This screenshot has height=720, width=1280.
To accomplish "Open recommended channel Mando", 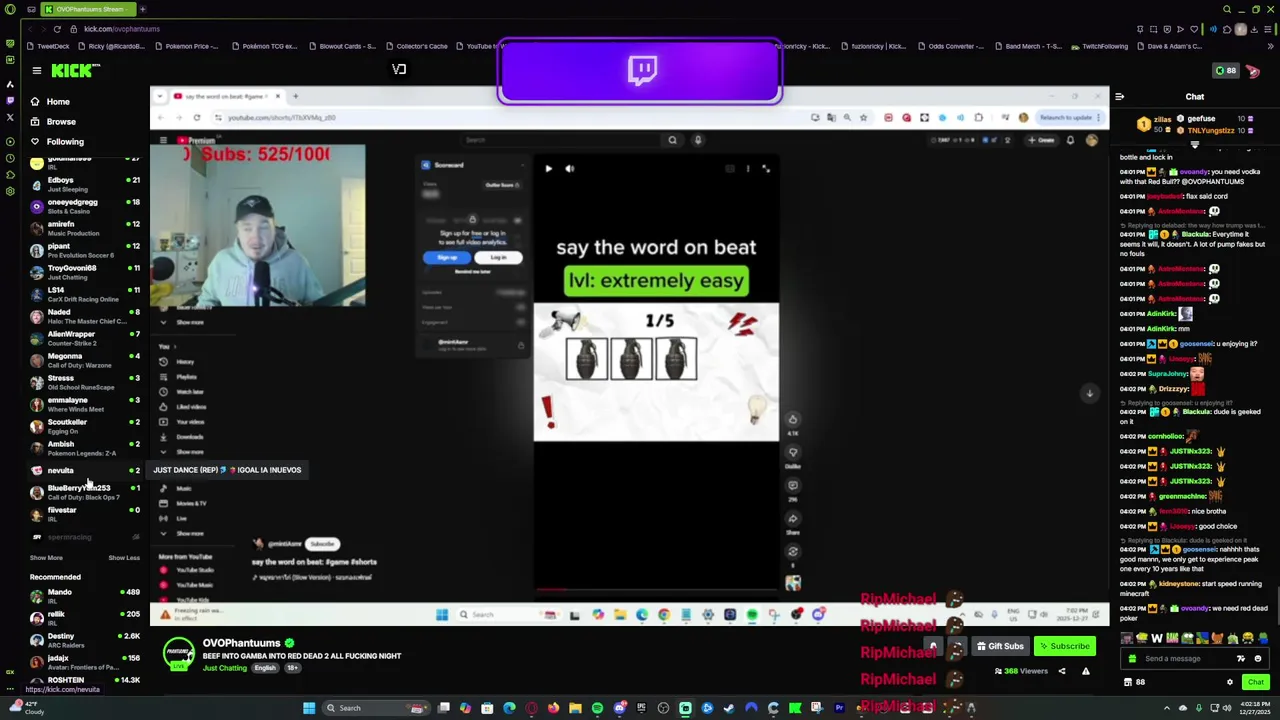I will tap(85, 596).
